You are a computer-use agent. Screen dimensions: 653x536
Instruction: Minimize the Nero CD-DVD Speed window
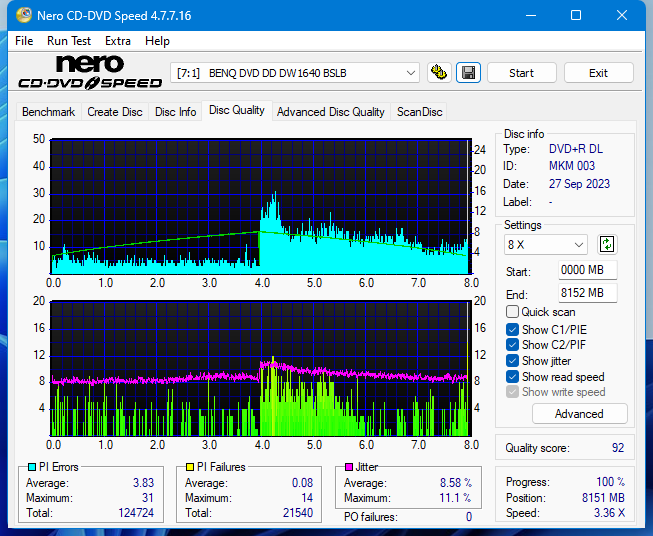pos(531,15)
